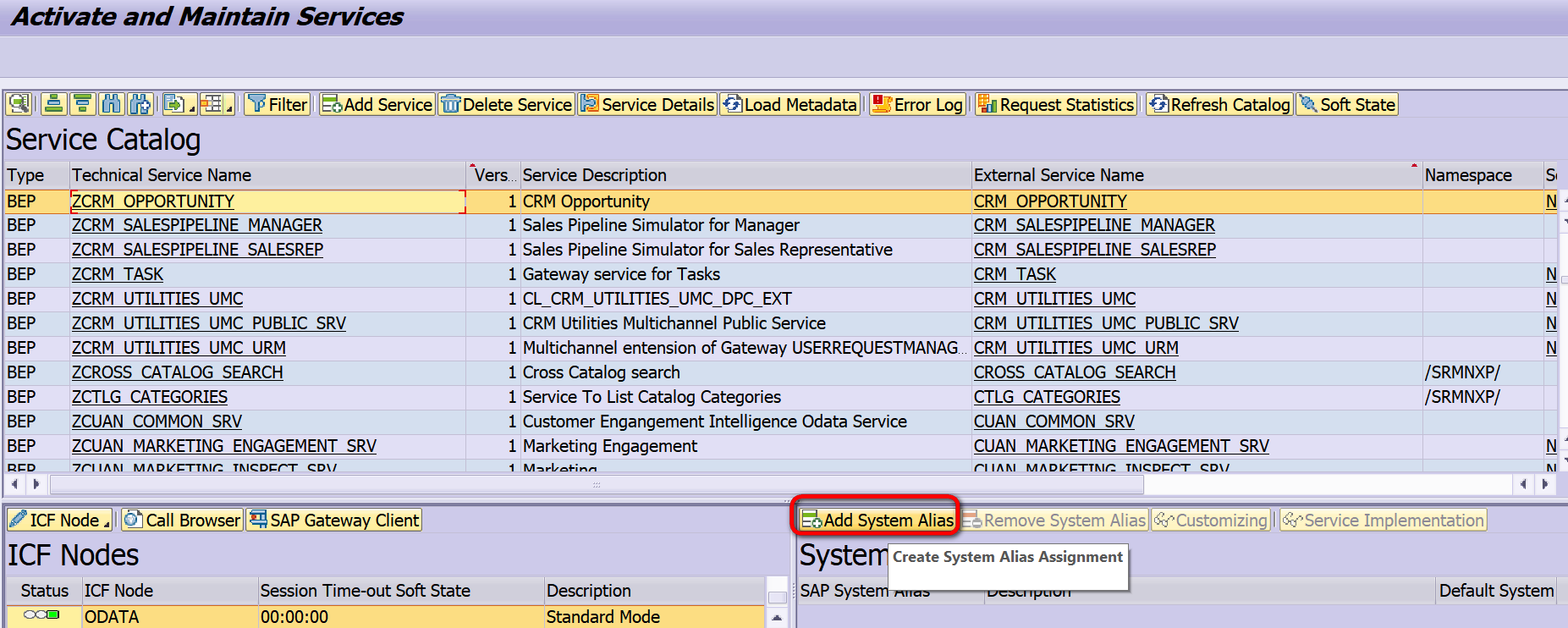Screen dimensions: 1568x628
Task: Open Service Details
Action: point(647,104)
